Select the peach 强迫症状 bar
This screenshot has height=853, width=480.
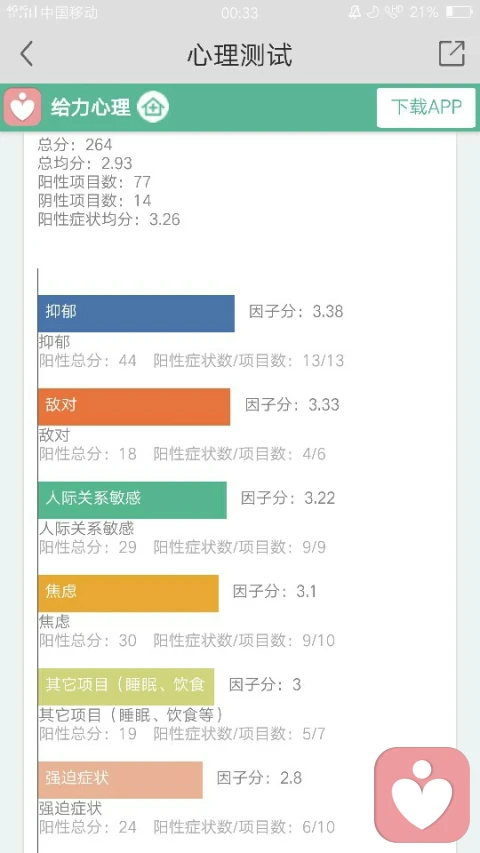pyautogui.click(x=120, y=780)
